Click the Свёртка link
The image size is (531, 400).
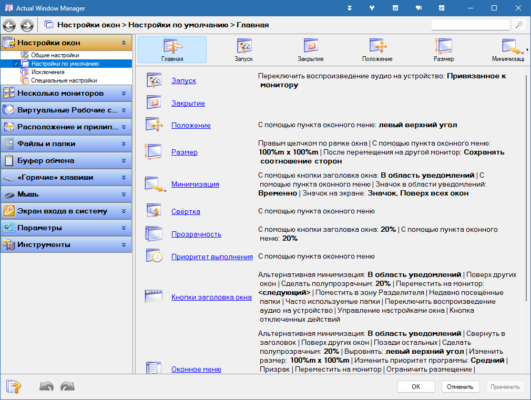[x=186, y=212]
